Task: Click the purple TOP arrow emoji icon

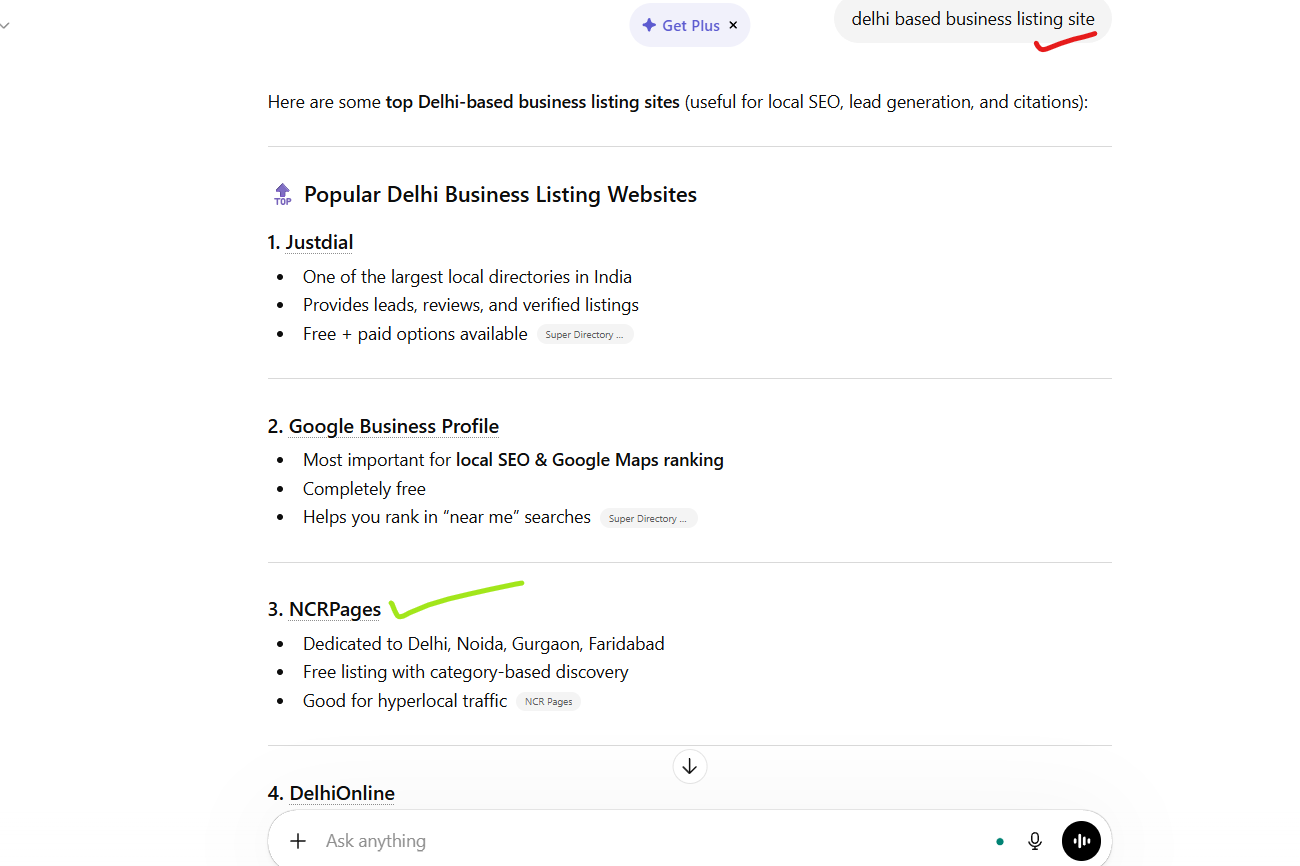Action: [283, 194]
